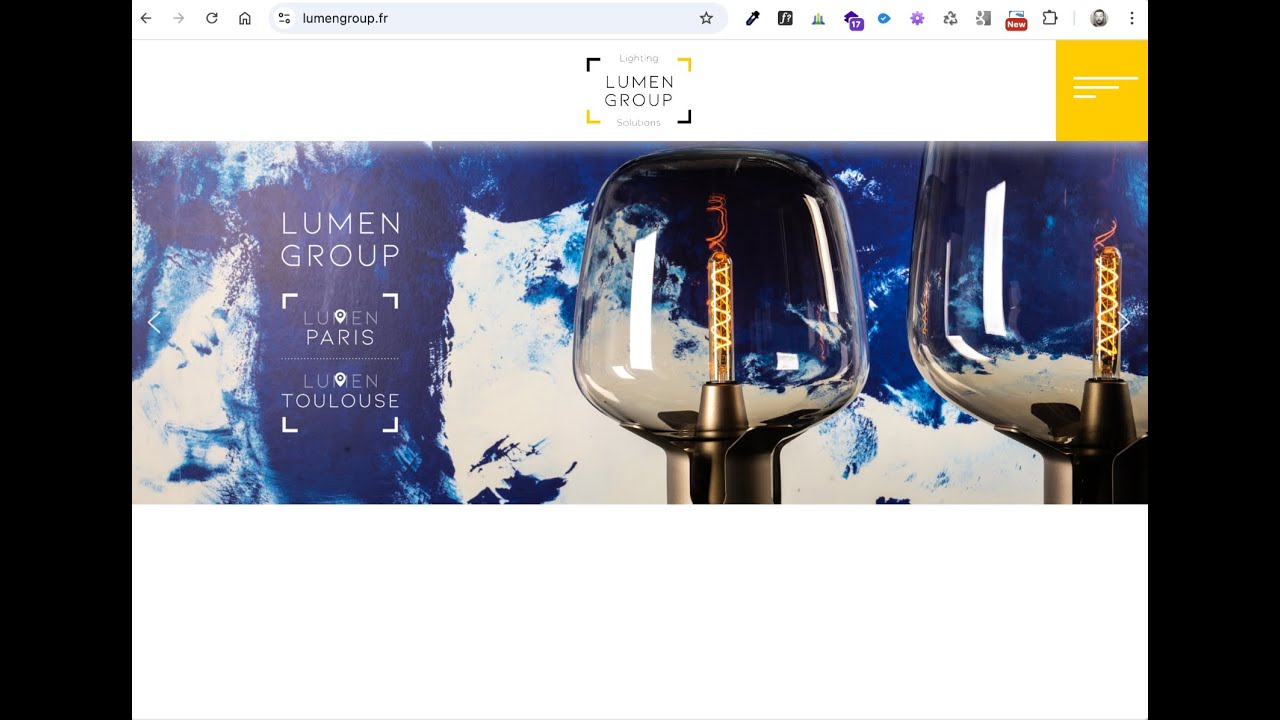The image size is (1280, 720).
Task: Open the blue checkmark extension
Action: pos(884,18)
